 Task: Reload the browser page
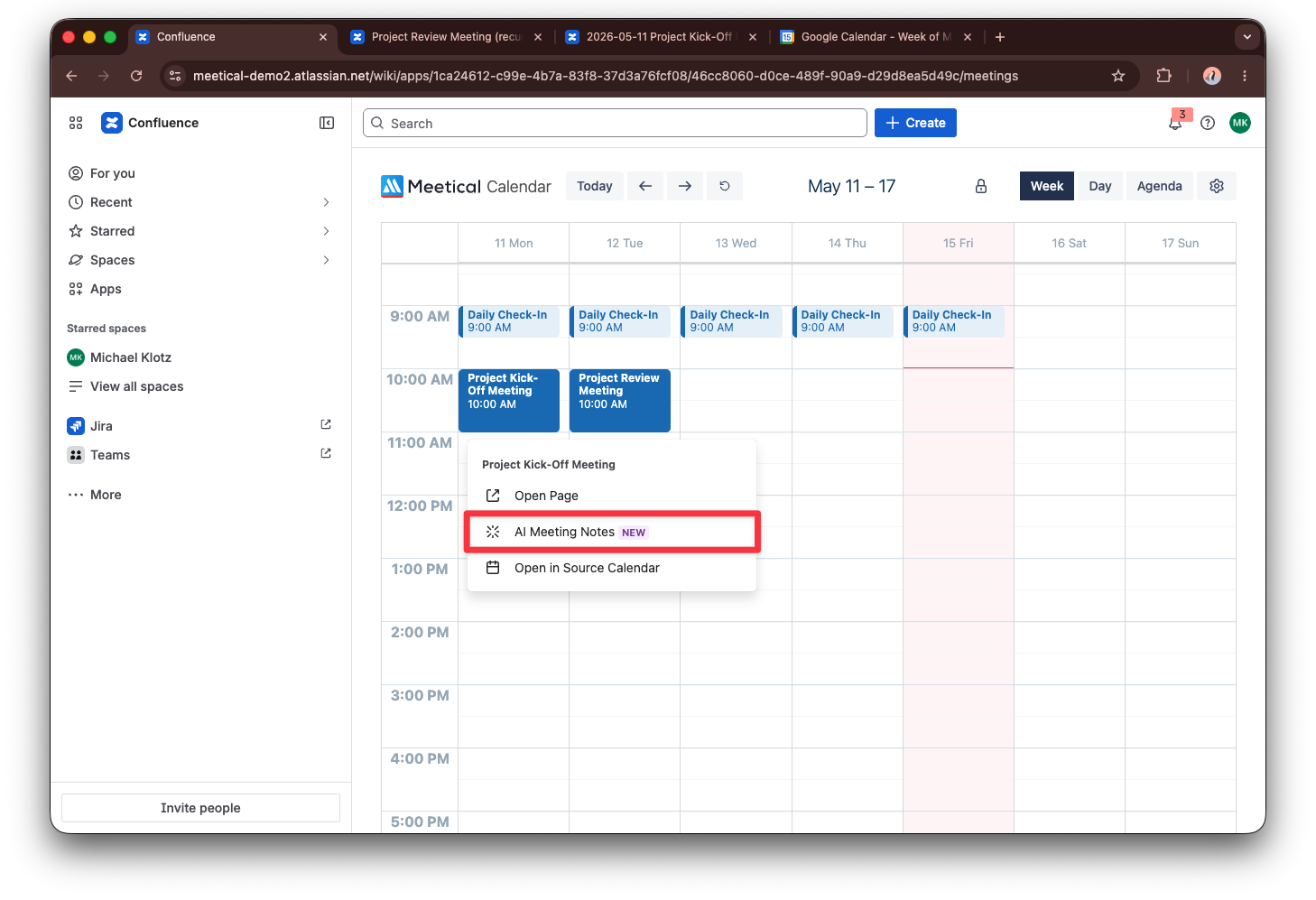[136, 76]
